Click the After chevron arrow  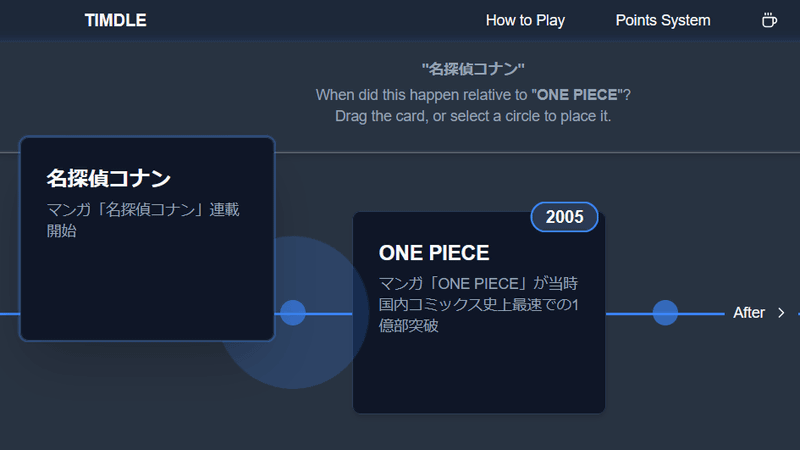coord(781,313)
